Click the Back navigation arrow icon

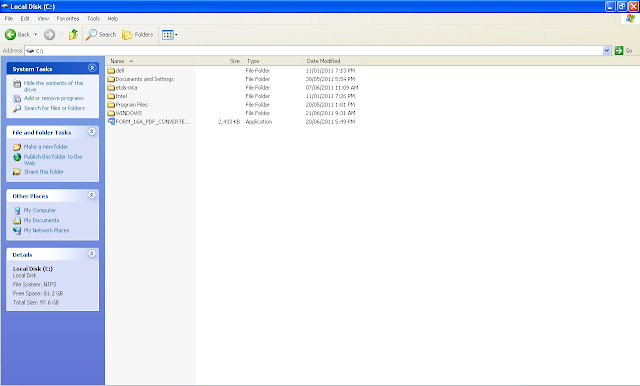click(x=10, y=35)
